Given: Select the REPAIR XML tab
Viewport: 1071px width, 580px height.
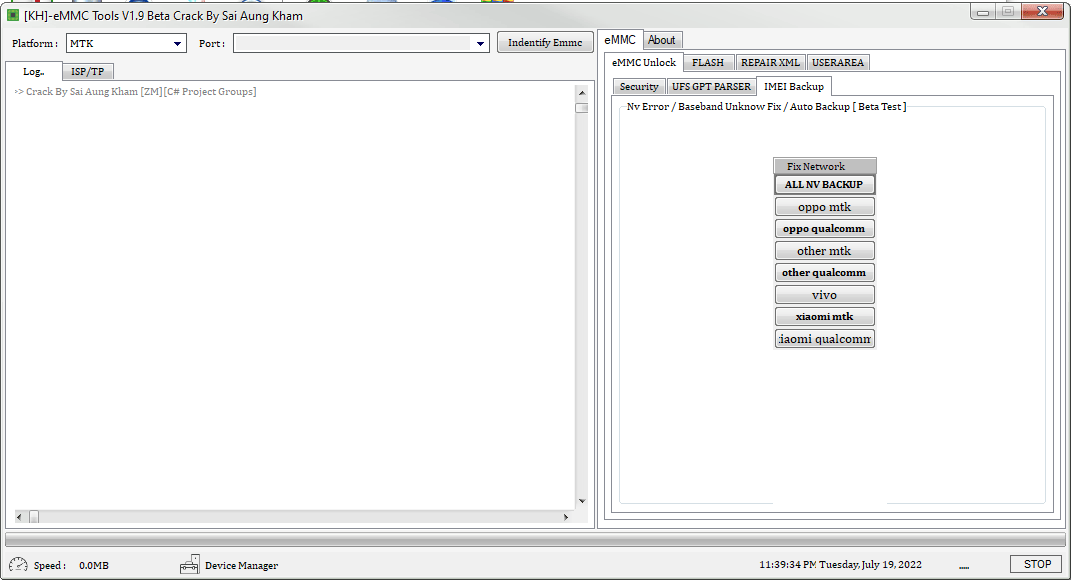Looking at the screenshot, I should click(770, 61).
